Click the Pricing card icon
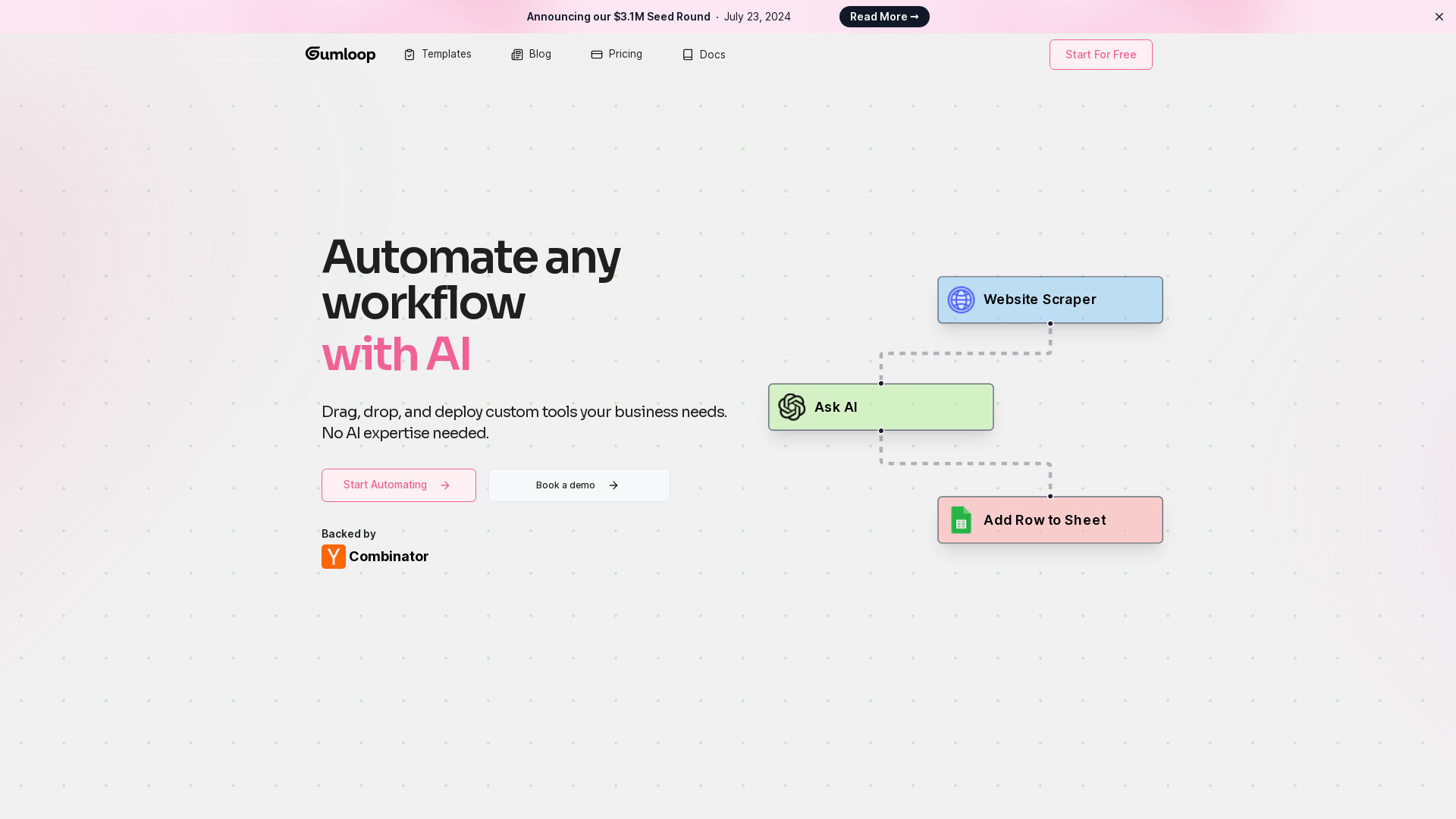1456x819 pixels. (x=597, y=55)
